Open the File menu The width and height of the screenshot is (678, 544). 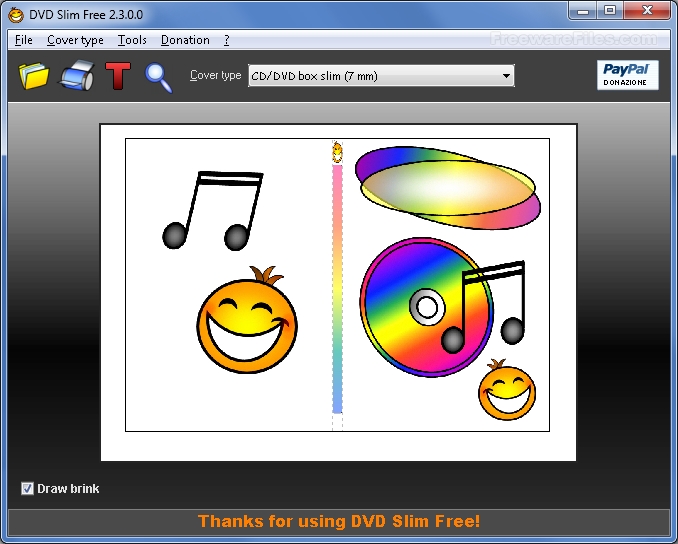click(x=23, y=40)
